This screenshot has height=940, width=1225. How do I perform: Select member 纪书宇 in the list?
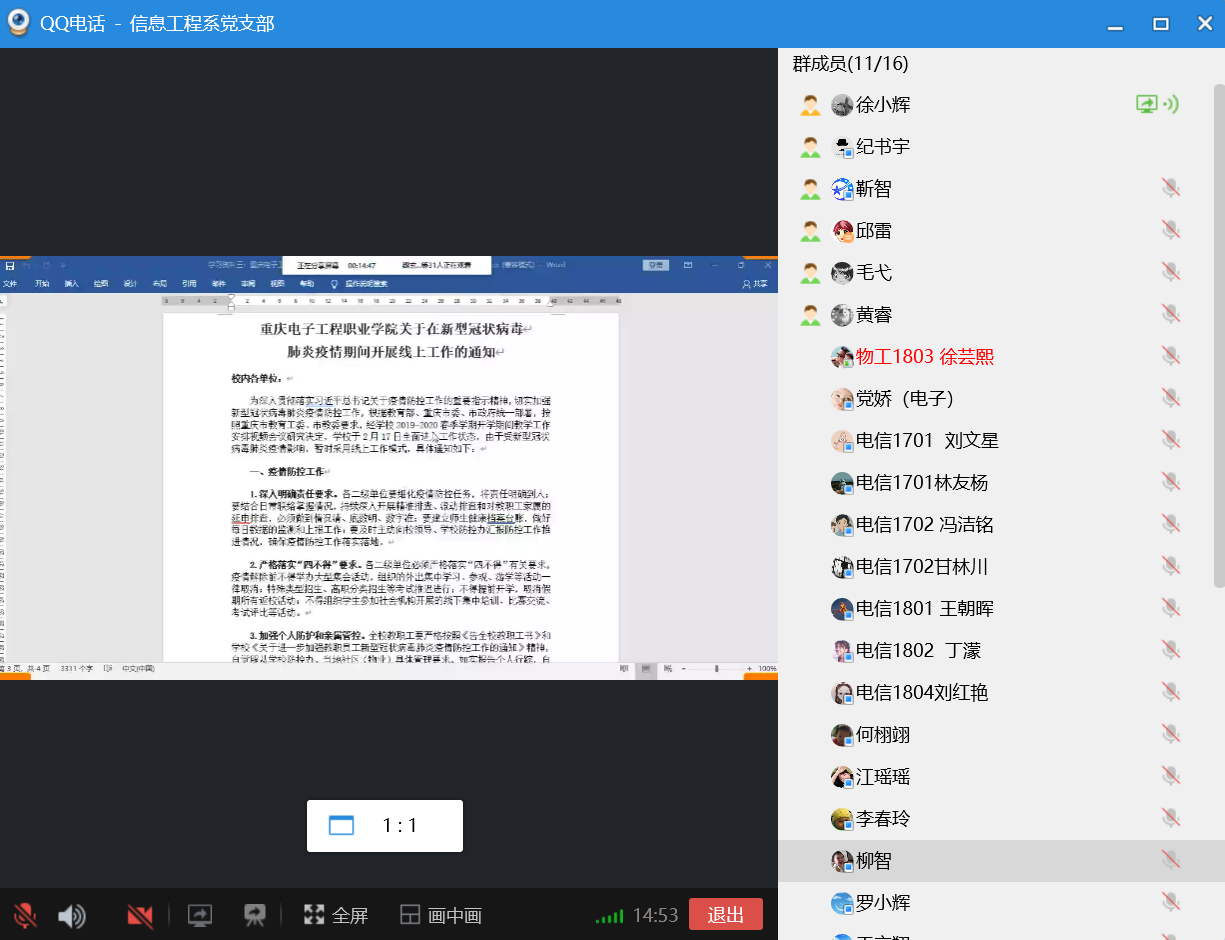point(882,147)
